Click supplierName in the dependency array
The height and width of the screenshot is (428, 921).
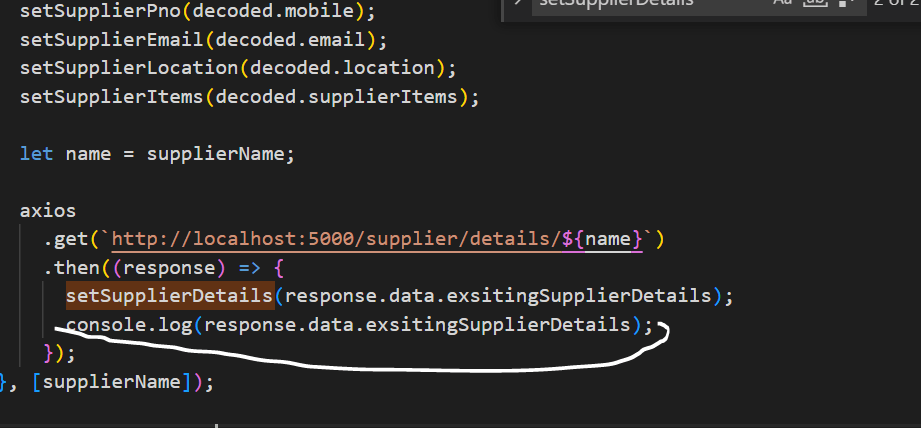click(x=112, y=382)
